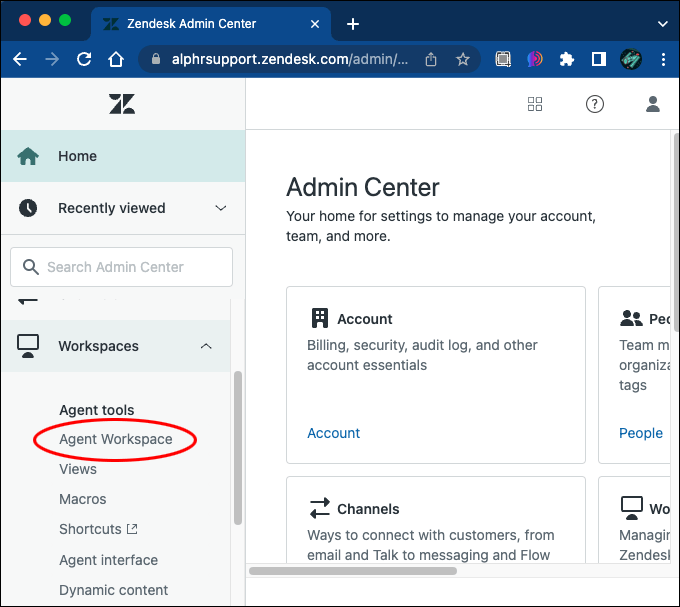This screenshot has height=607, width=680.
Task: Click the main horizontal scrollbar
Action: click(x=353, y=571)
